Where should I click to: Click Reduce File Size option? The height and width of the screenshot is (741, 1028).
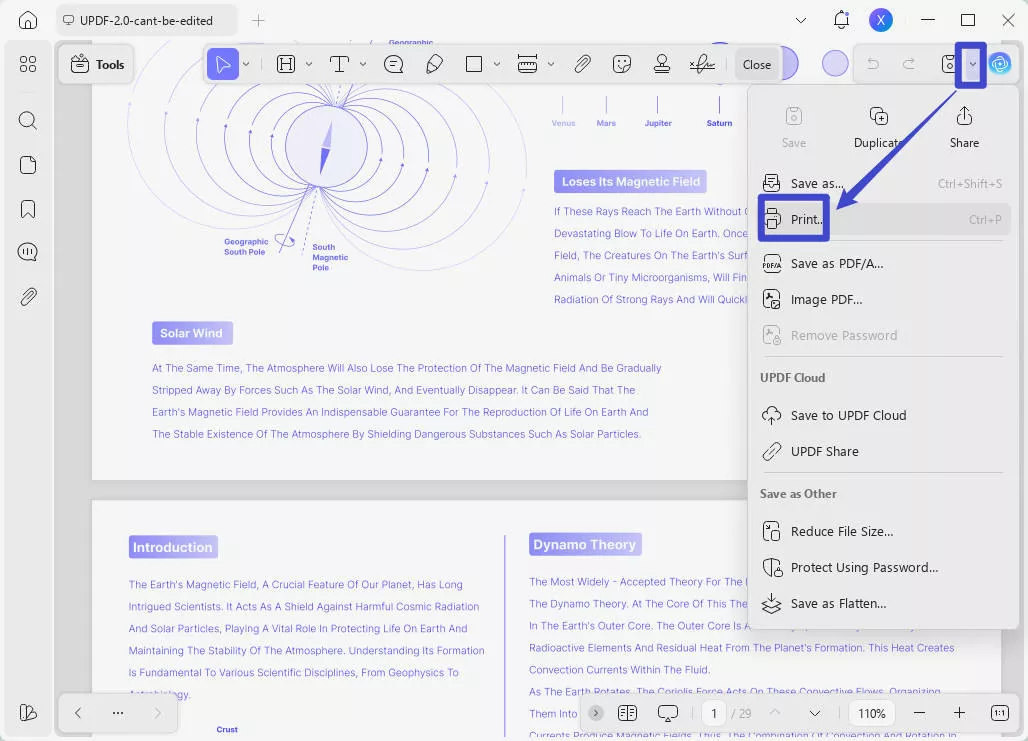841,531
